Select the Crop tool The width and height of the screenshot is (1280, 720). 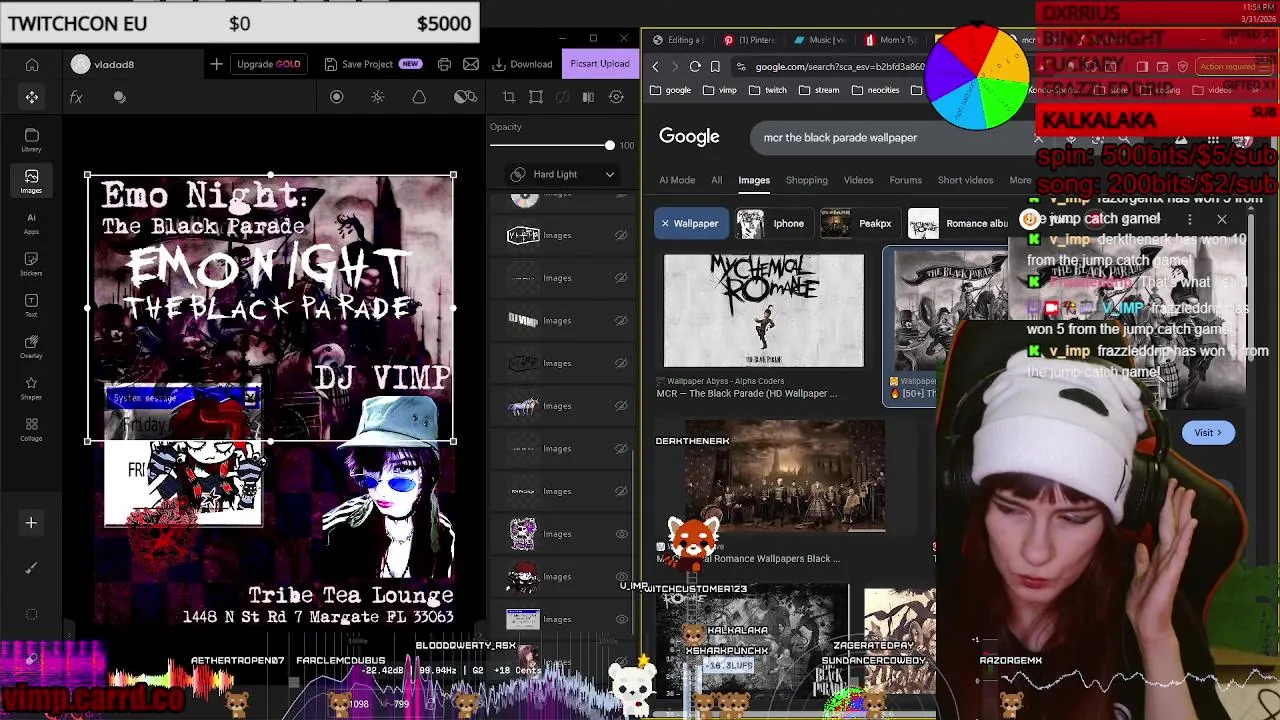[509, 97]
